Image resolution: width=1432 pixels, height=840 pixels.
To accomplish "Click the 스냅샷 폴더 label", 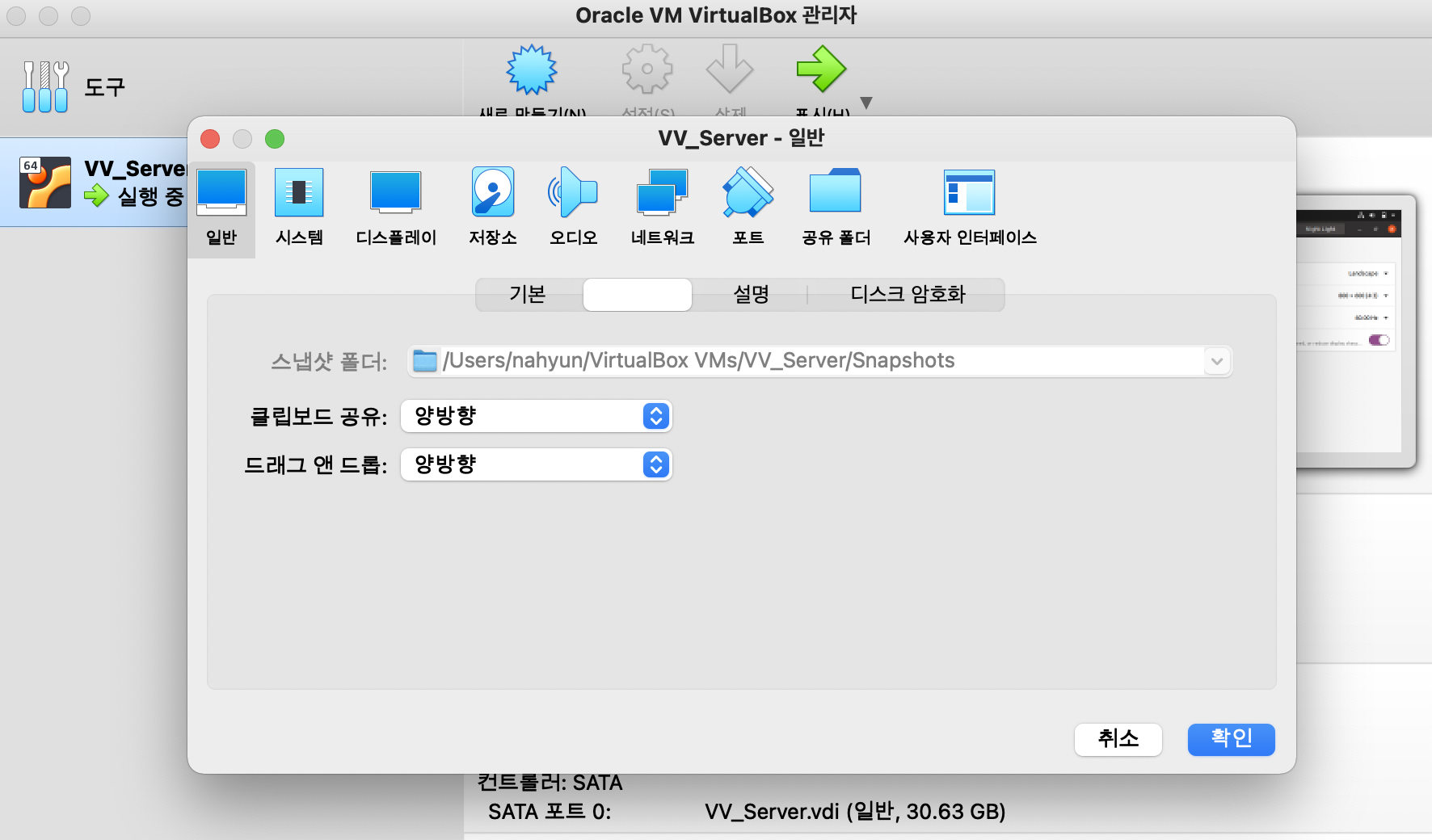I will (329, 361).
